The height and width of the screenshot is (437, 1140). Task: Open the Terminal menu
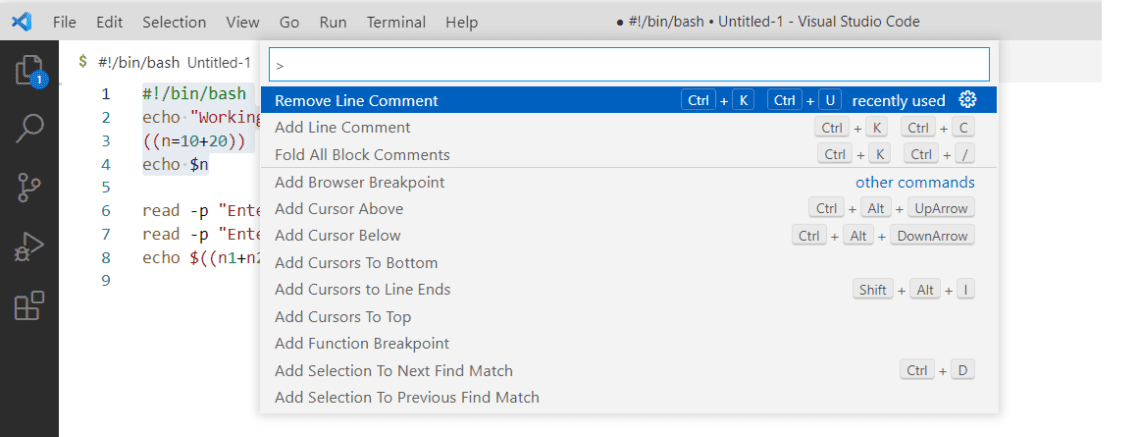coord(396,23)
